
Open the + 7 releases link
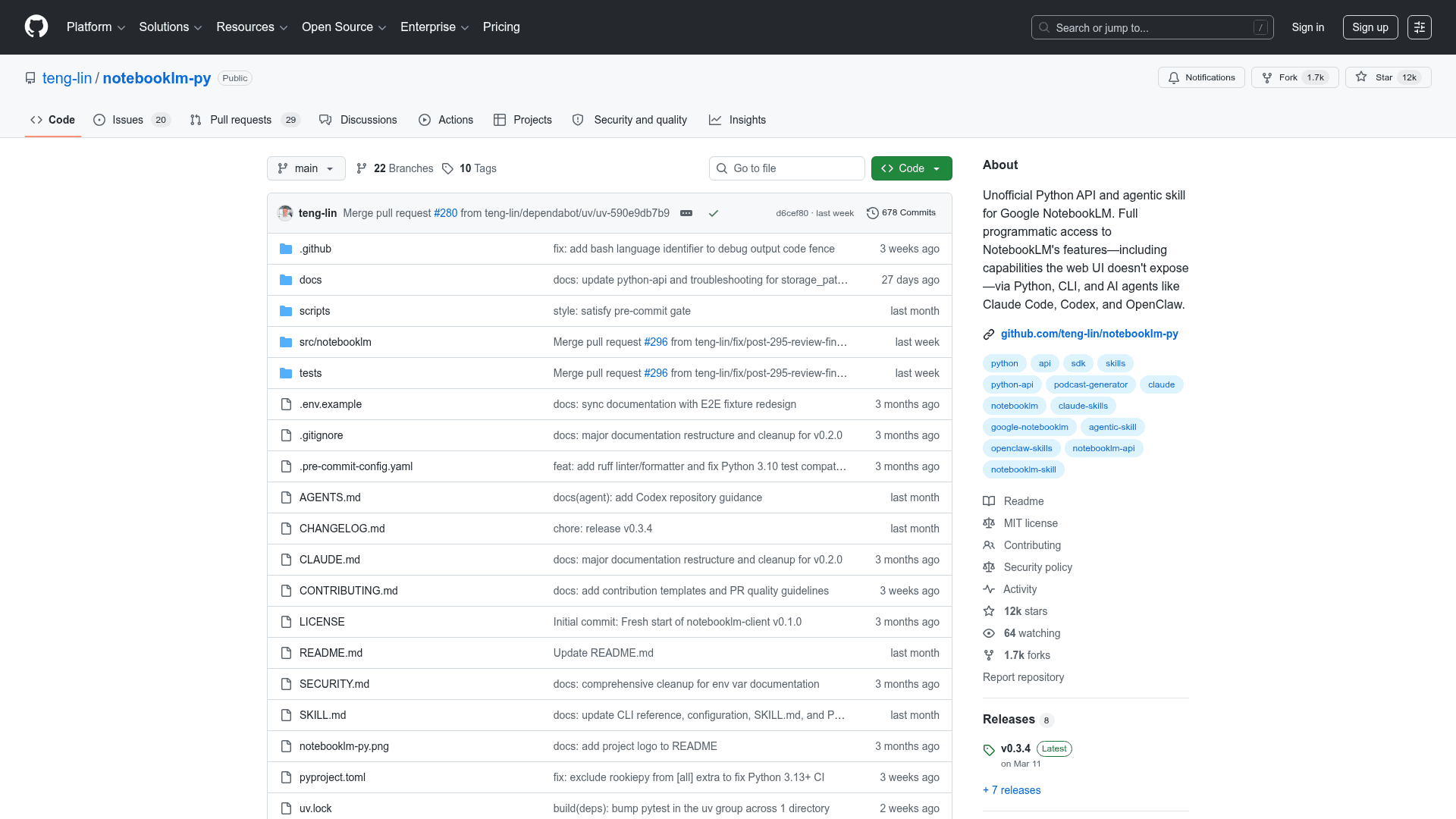point(1012,790)
